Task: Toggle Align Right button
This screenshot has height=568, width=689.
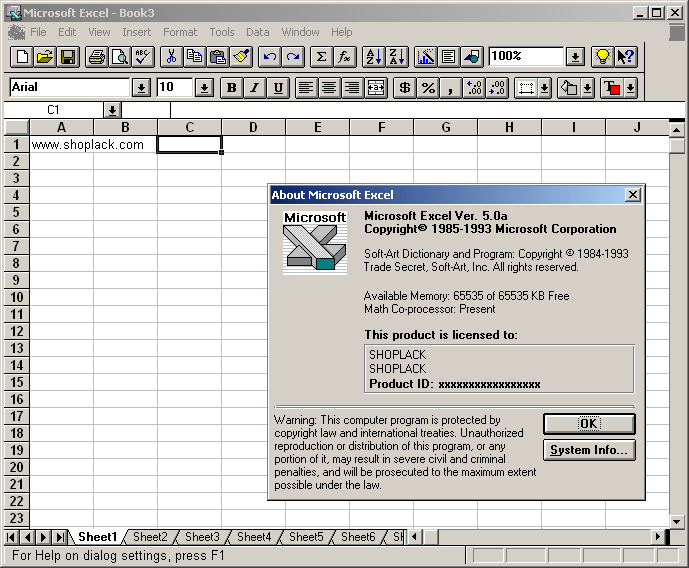Action: coord(353,88)
